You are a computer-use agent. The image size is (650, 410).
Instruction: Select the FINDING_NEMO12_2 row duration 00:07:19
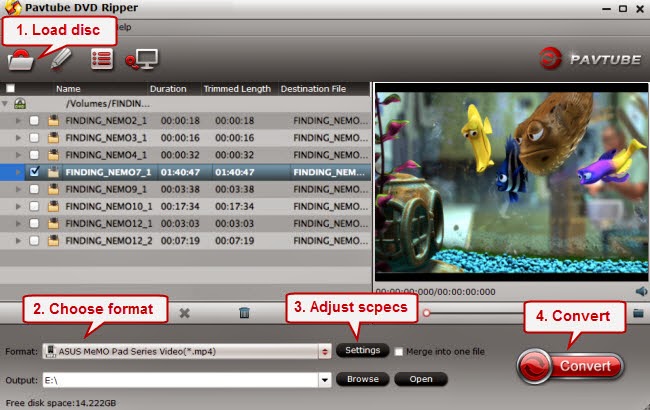(x=180, y=240)
